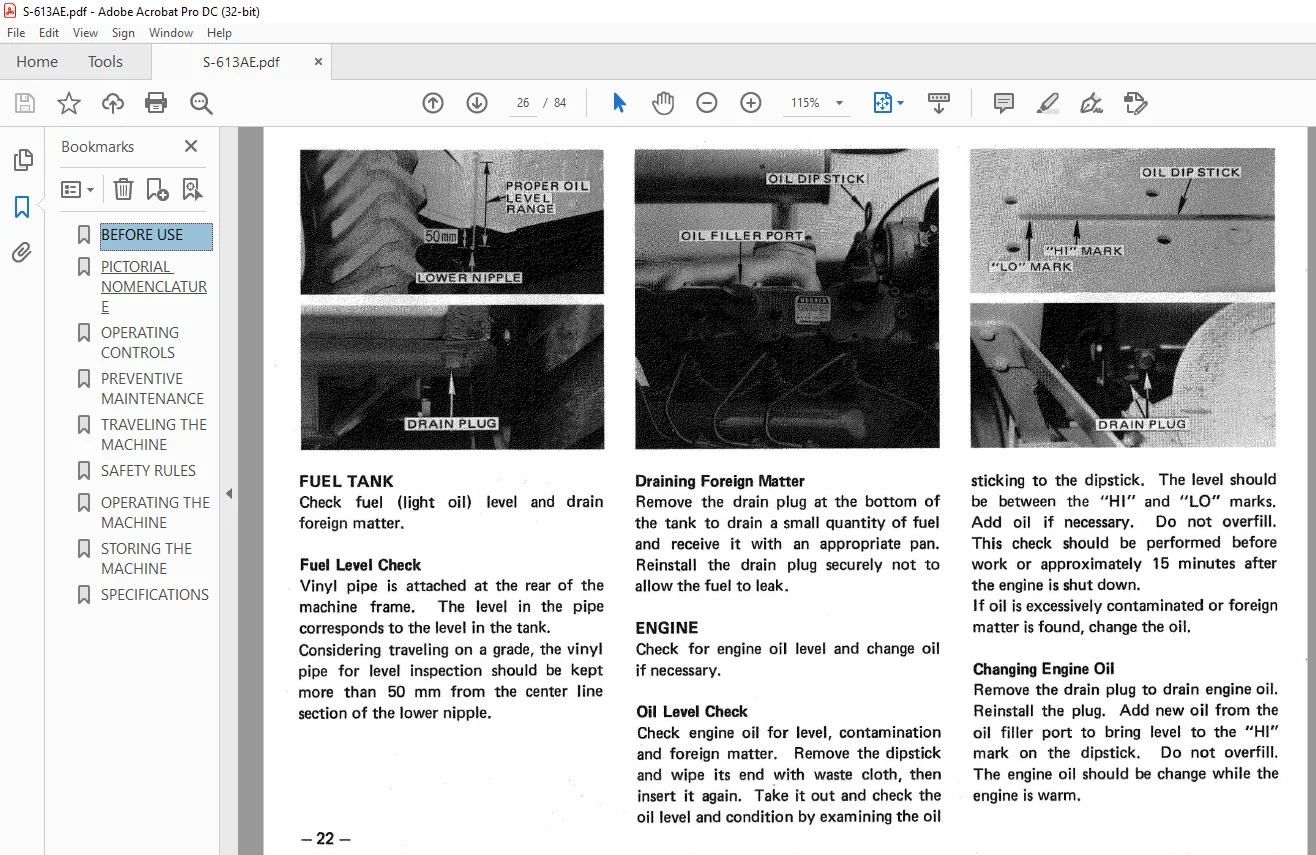The height and width of the screenshot is (855, 1316).
Task: Open the View menu
Action: pyautogui.click(x=85, y=33)
